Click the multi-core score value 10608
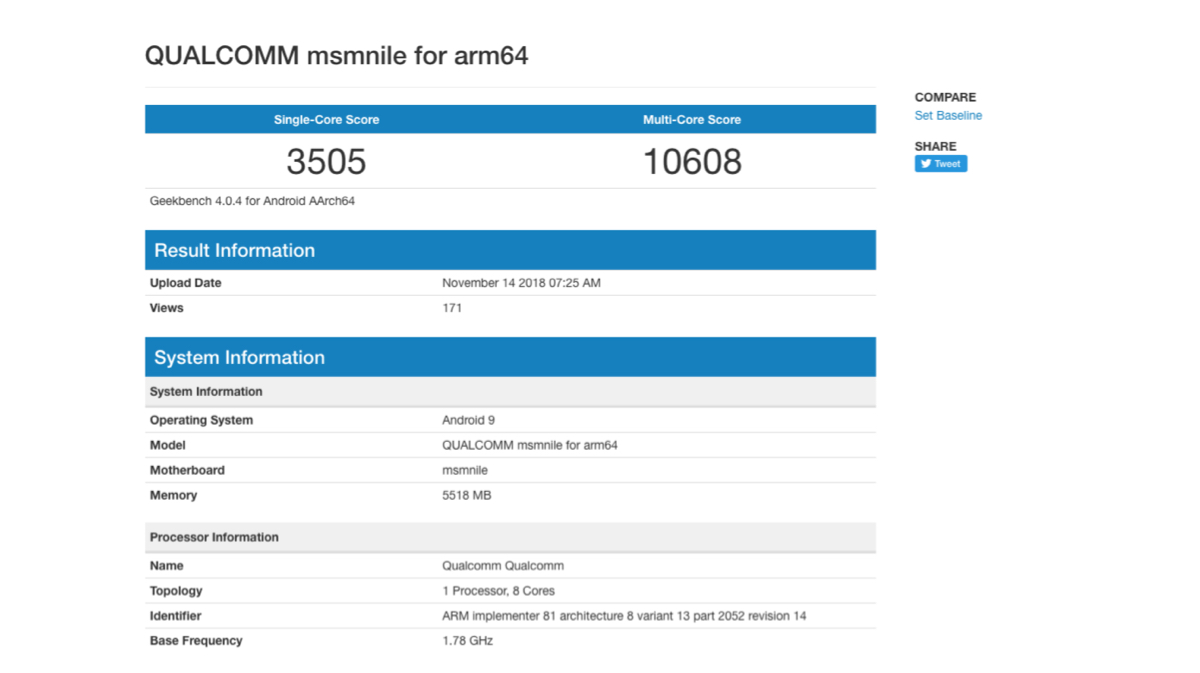The height and width of the screenshot is (673, 1200). tap(691, 161)
